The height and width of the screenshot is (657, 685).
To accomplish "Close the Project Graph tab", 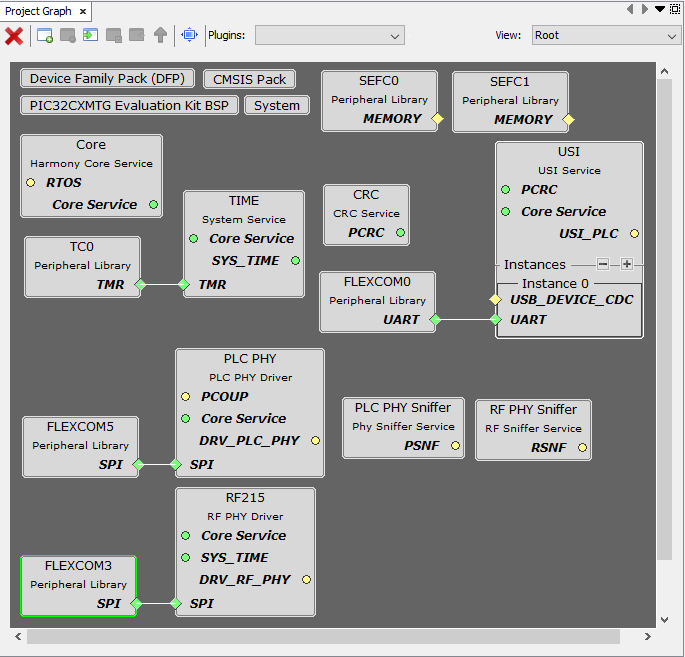I will (83, 11).
